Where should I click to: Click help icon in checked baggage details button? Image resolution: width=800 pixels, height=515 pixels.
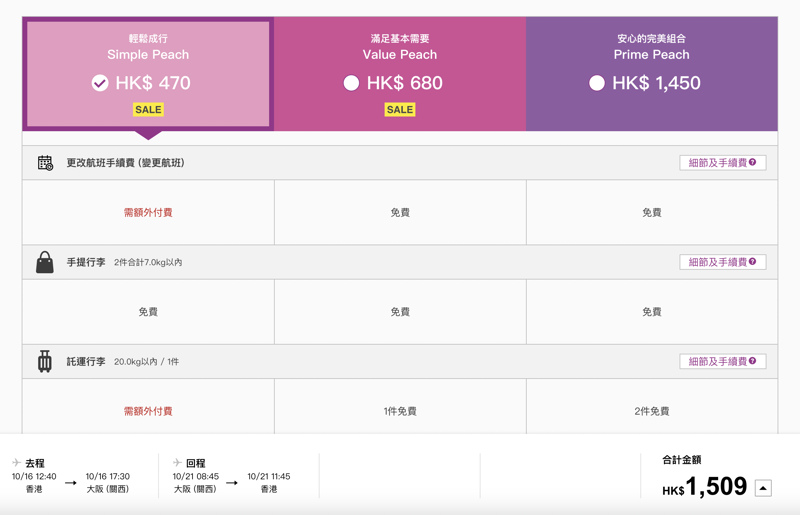pyautogui.click(x=753, y=361)
